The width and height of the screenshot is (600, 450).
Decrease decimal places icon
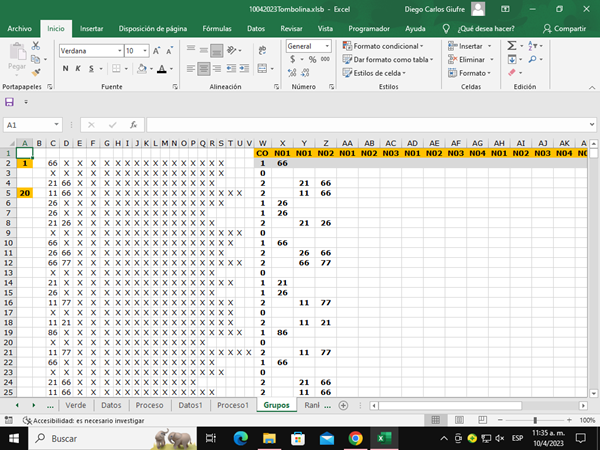[305, 72]
